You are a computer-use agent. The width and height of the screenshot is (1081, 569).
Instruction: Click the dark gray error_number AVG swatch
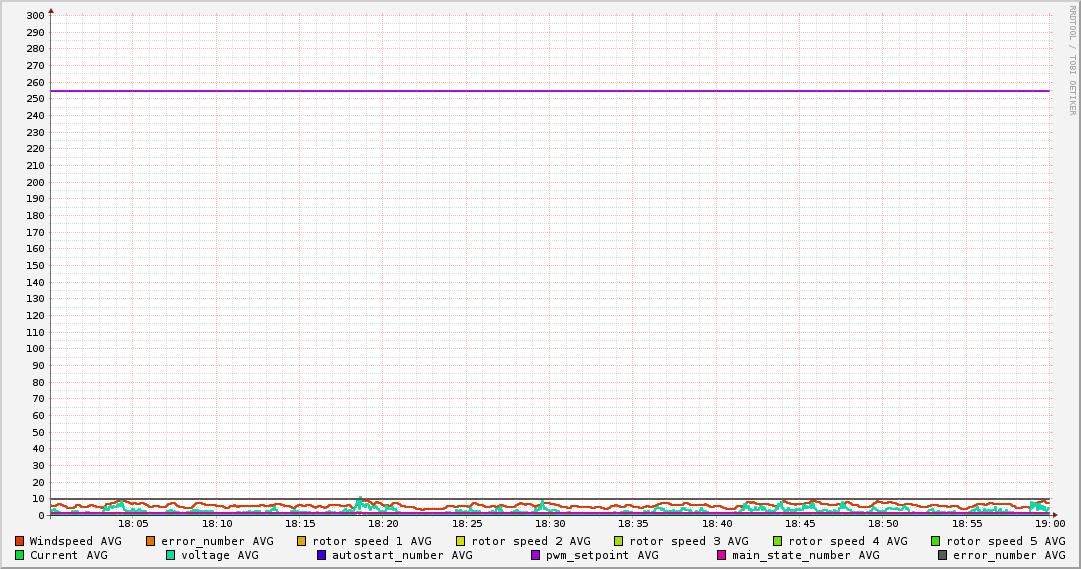[942, 555]
